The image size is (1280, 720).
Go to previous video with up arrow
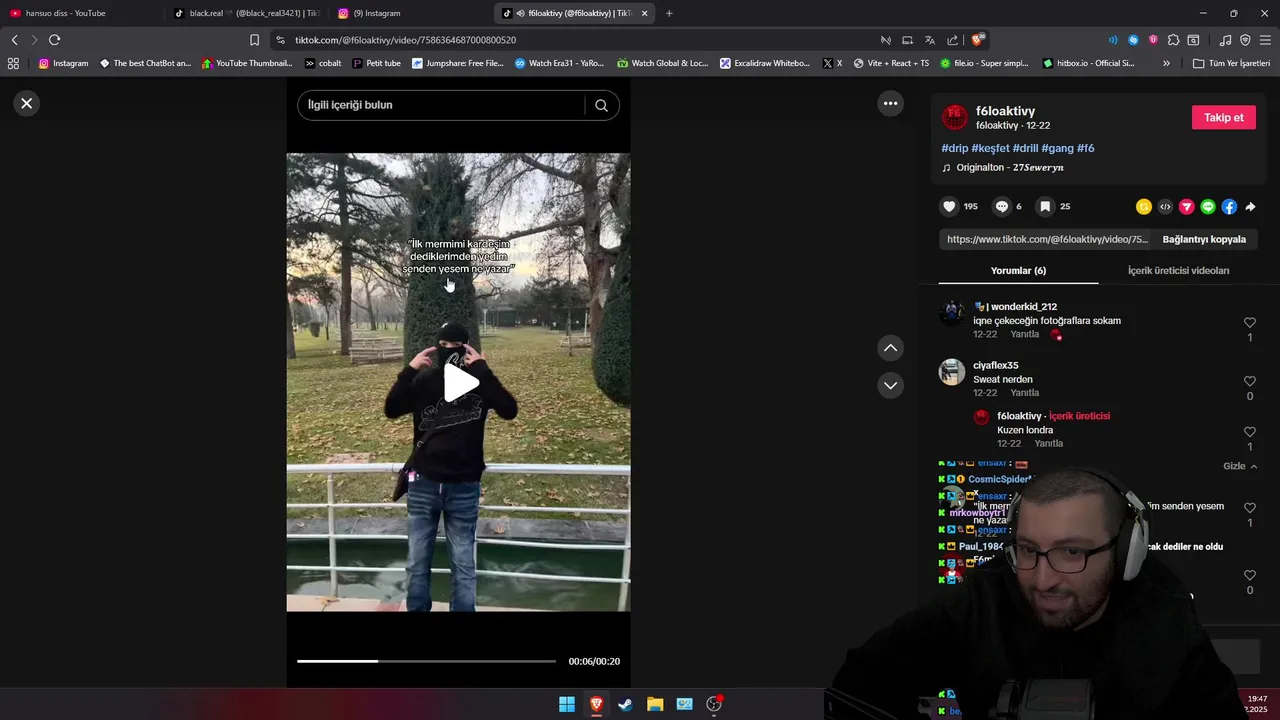890,348
